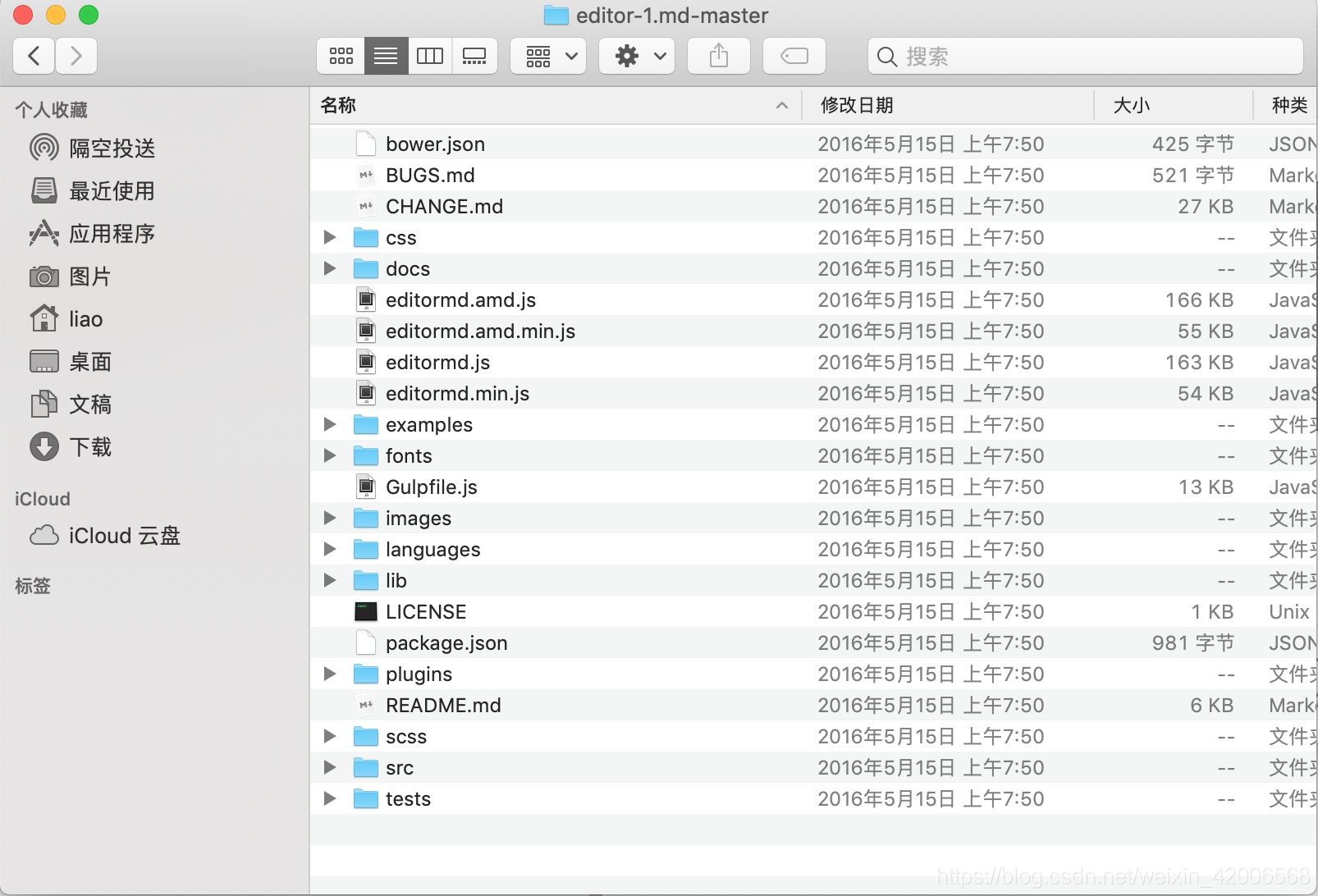Select the fonts folder icon
Image resolution: width=1318 pixels, height=896 pixels.
366,455
